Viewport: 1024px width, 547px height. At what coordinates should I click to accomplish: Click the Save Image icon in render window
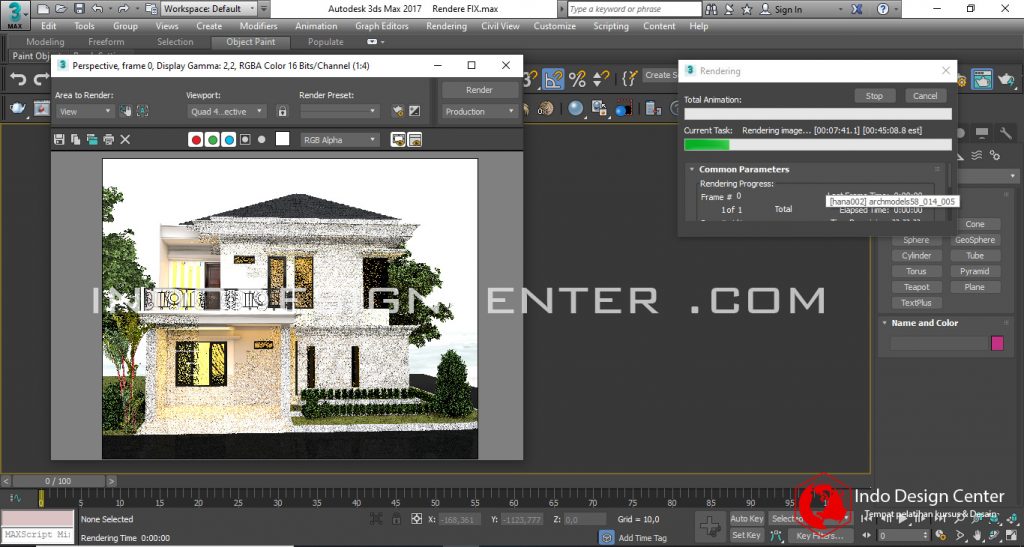click(x=59, y=140)
